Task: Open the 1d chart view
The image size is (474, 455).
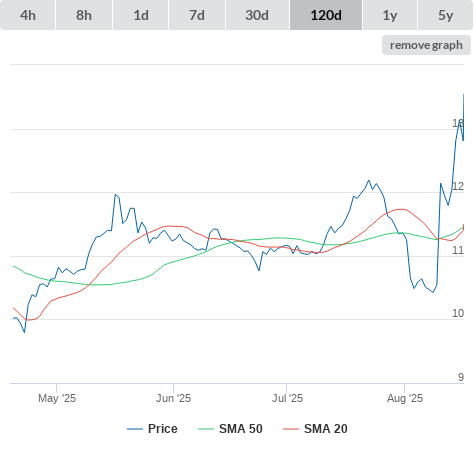Action: pos(141,15)
